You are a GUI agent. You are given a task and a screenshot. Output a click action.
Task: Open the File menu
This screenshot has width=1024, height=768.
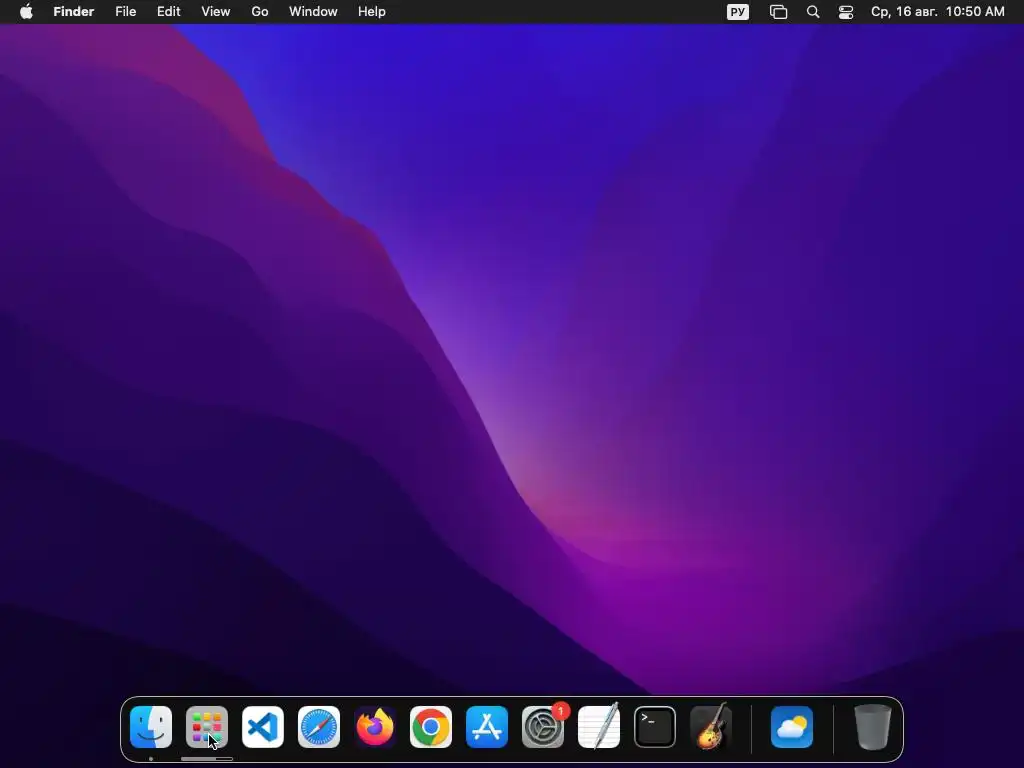125,12
